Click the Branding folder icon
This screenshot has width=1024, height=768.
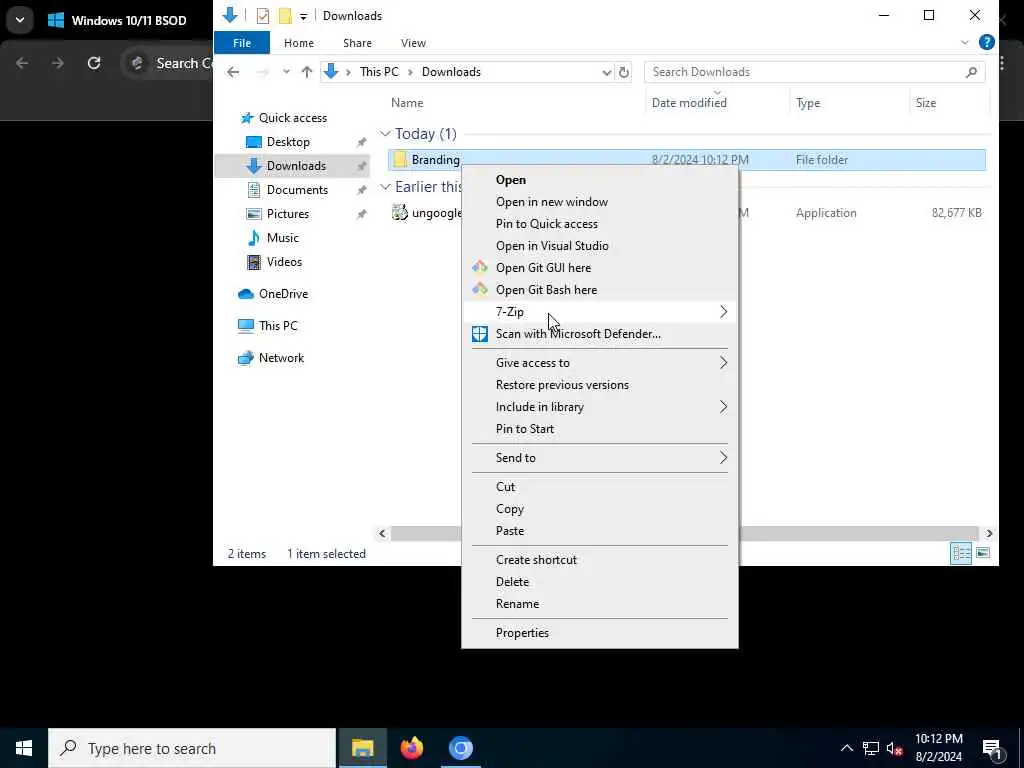pos(400,159)
